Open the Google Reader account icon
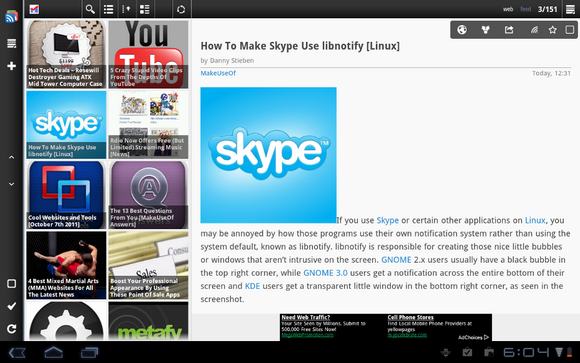Screen dimensions: 580x363 coord(34,9)
